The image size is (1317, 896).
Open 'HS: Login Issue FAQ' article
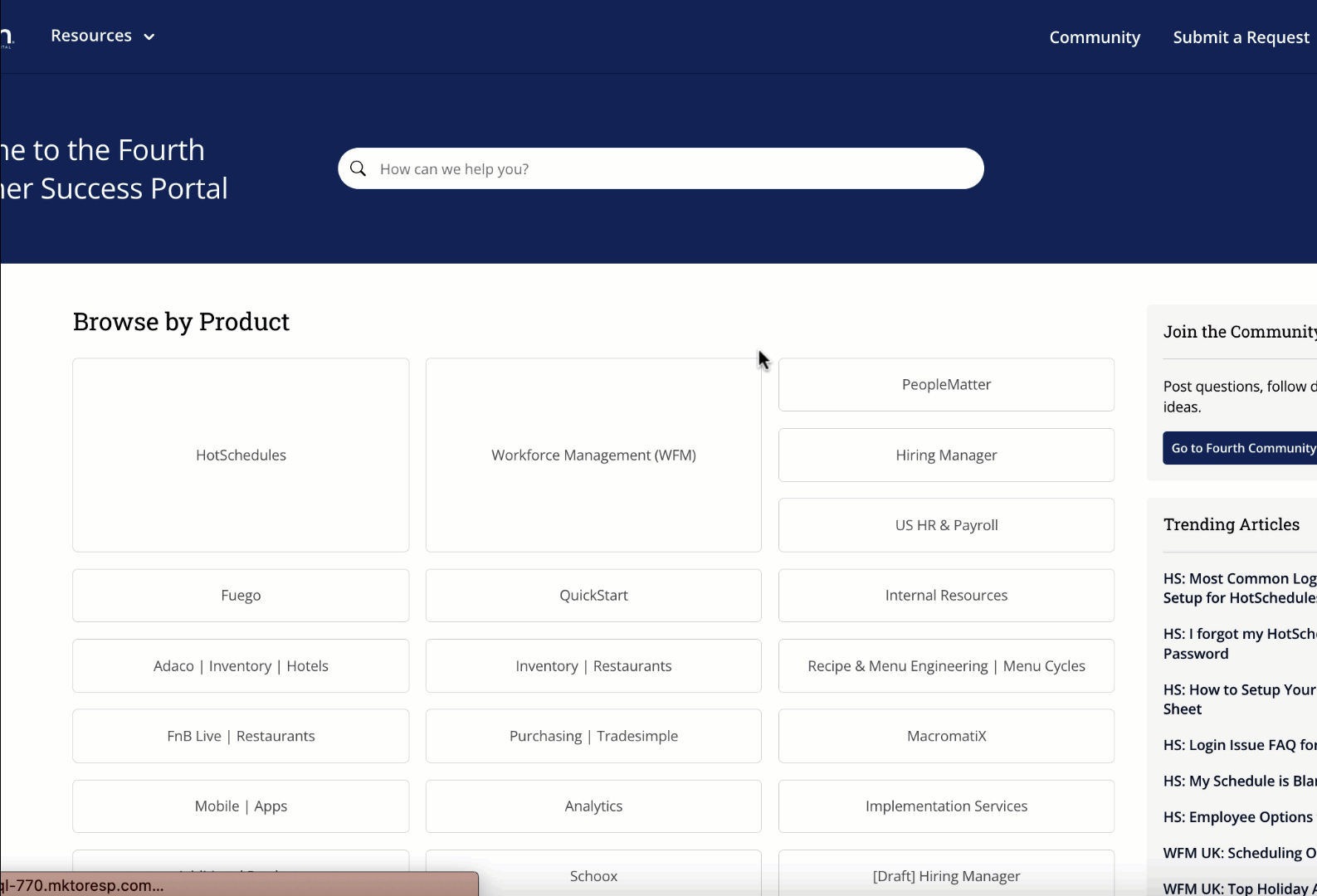(x=1240, y=745)
